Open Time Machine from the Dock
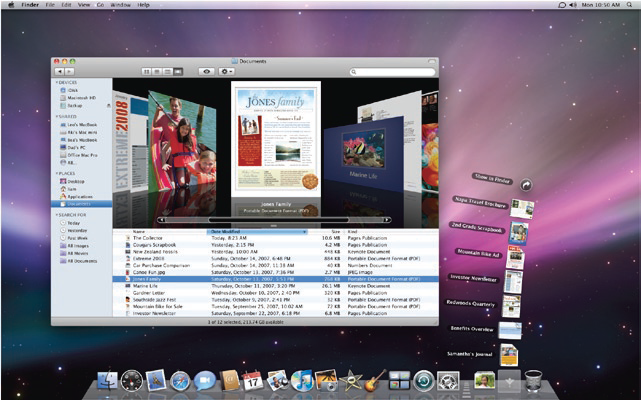Image resolution: width=641 pixels, height=400 pixels. pyautogui.click(x=423, y=381)
